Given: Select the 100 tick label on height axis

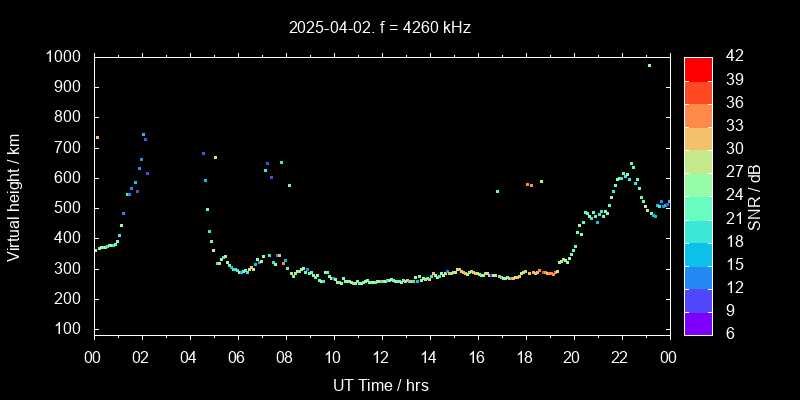Looking at the screenshot, I should click(69, 329).
